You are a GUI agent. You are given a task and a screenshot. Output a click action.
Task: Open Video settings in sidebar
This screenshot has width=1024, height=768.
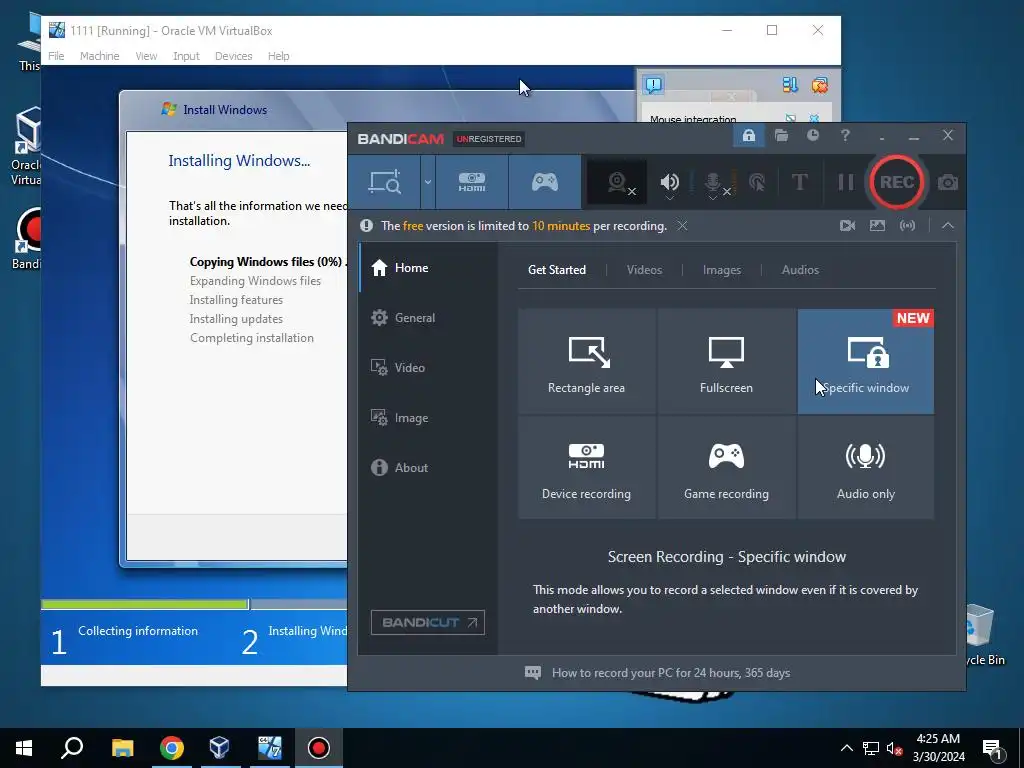(428, 368)
